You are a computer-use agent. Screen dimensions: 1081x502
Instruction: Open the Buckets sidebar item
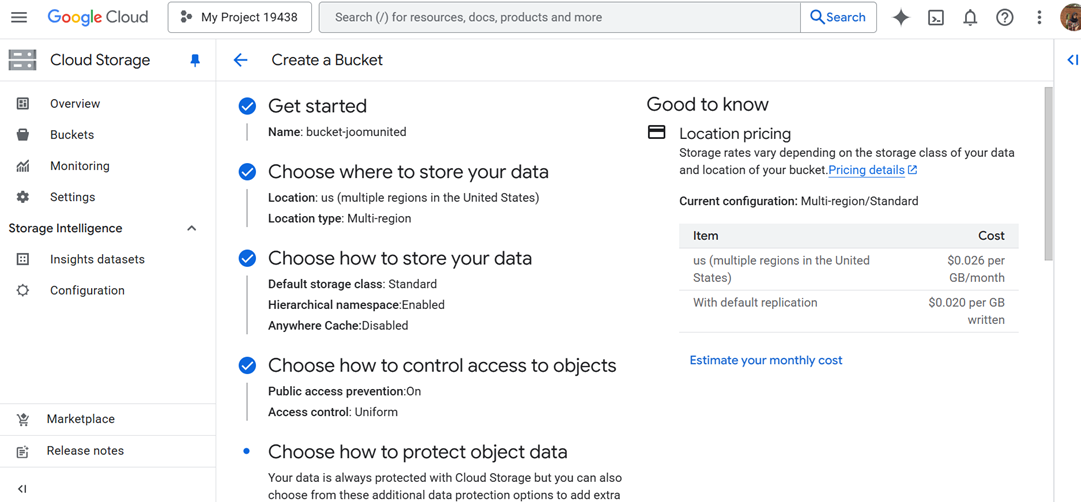72,135
